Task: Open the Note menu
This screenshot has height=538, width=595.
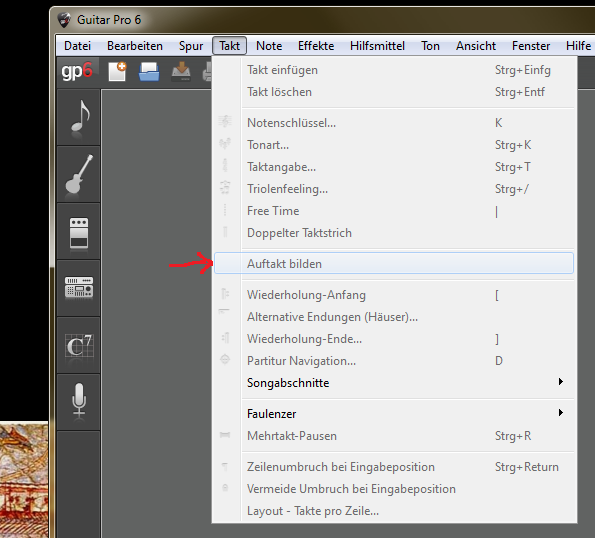Action: point(269,46)
